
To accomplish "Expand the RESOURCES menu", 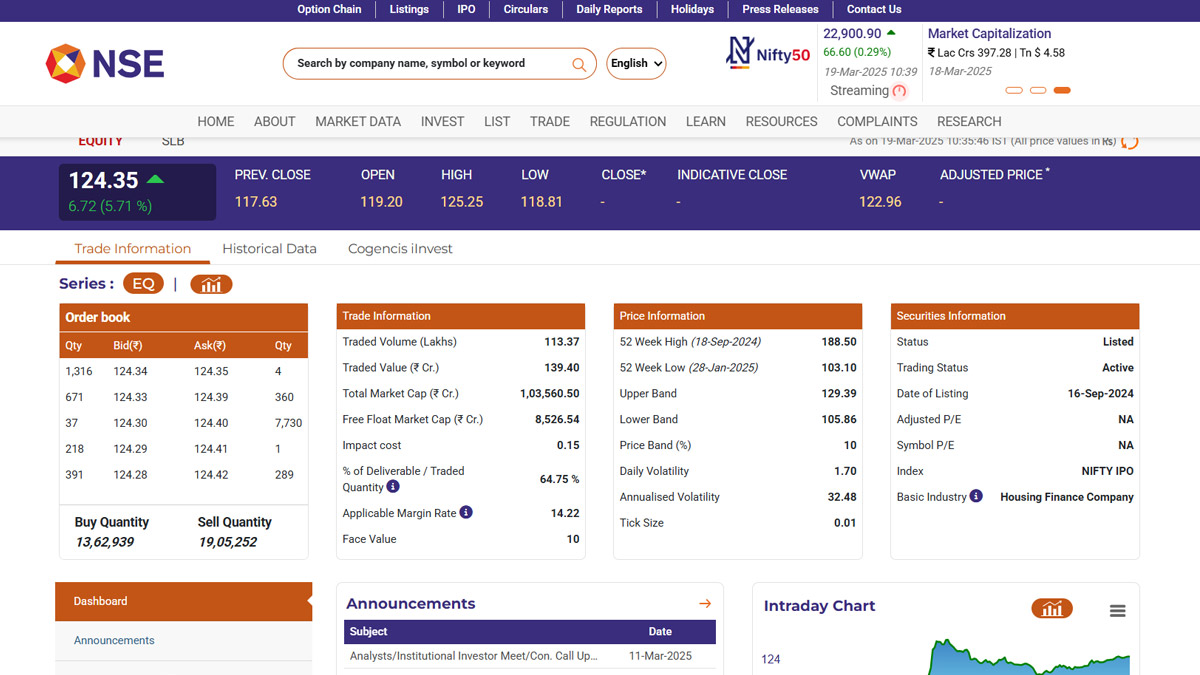I will tap(781, 121).
